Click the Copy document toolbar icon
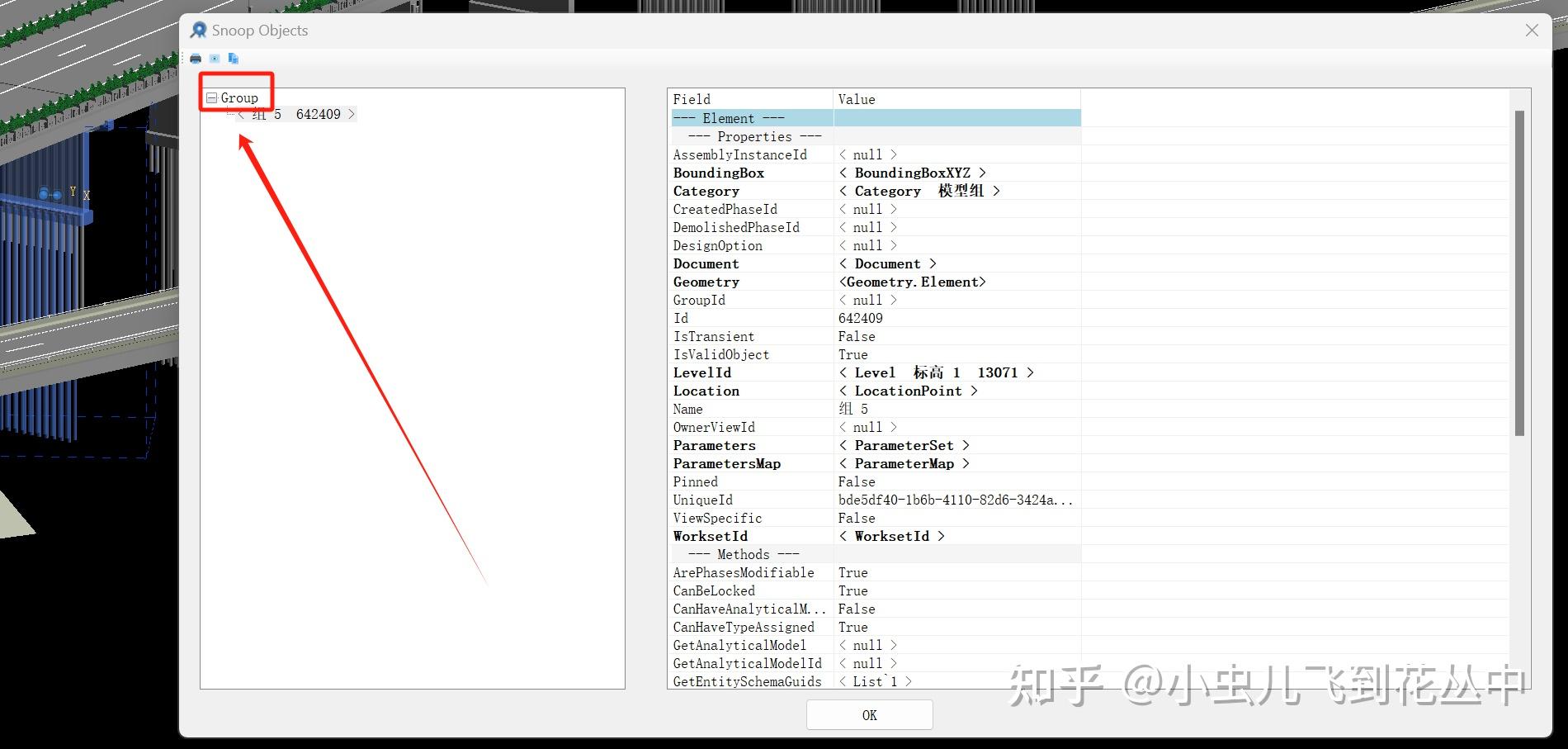This screenshot has width=1568, height=749. [234, 59]
